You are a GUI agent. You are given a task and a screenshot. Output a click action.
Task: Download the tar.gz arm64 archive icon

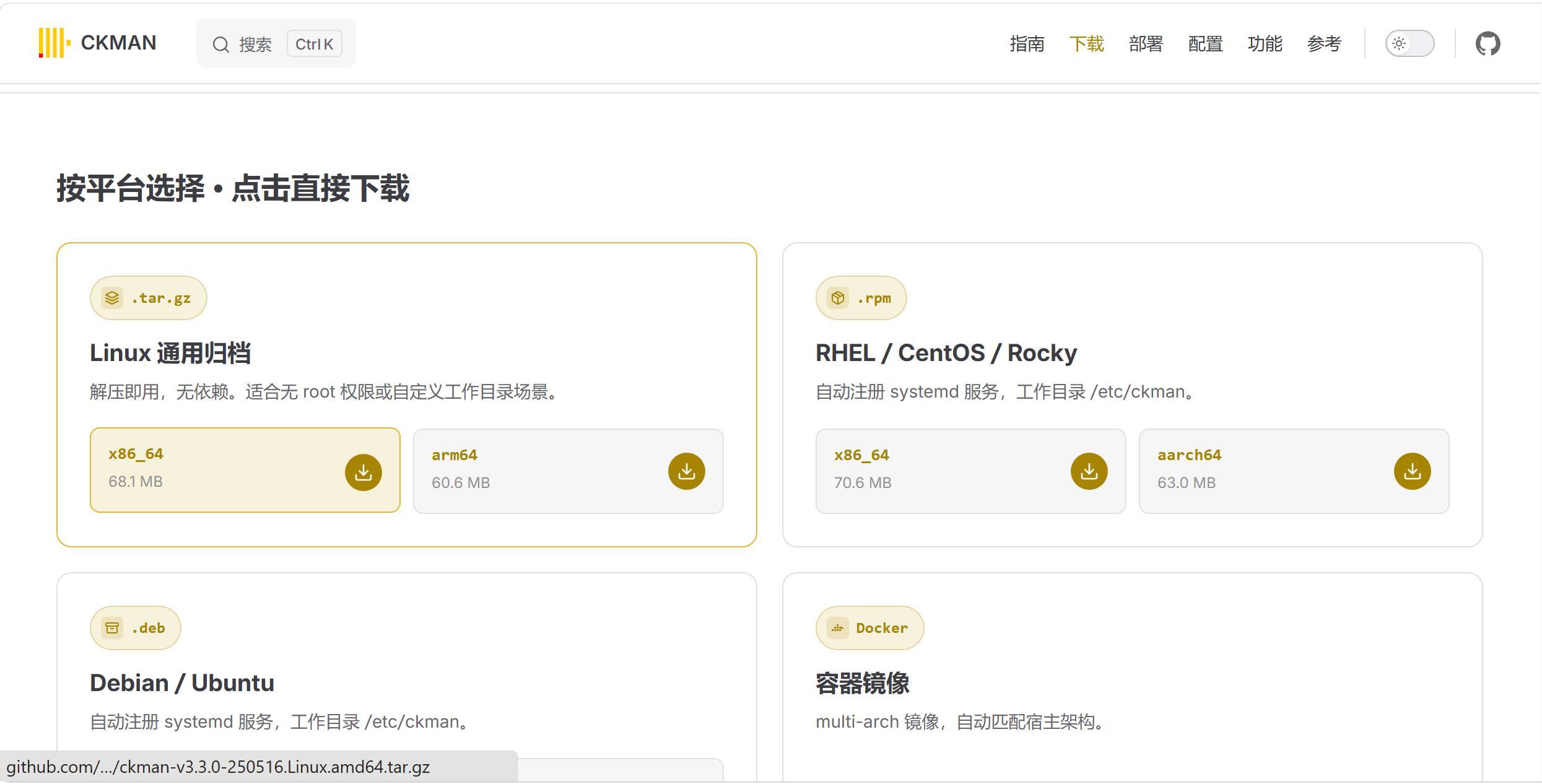point(687,471)
